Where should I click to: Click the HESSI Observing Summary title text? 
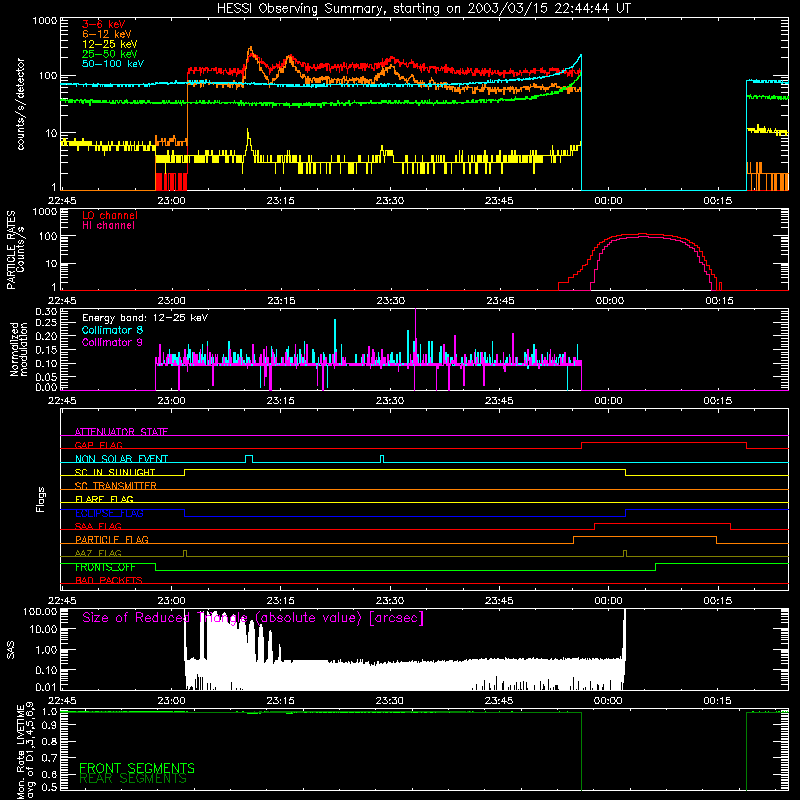(x=423, y=9)
